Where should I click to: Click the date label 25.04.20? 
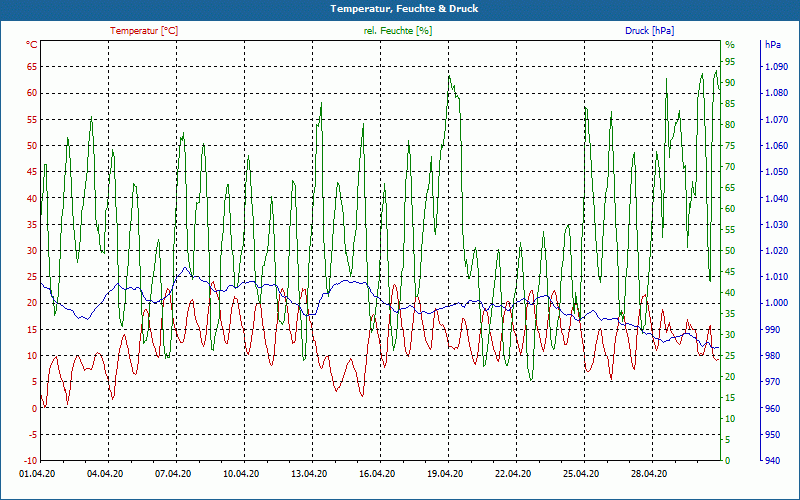click(582, 474)
